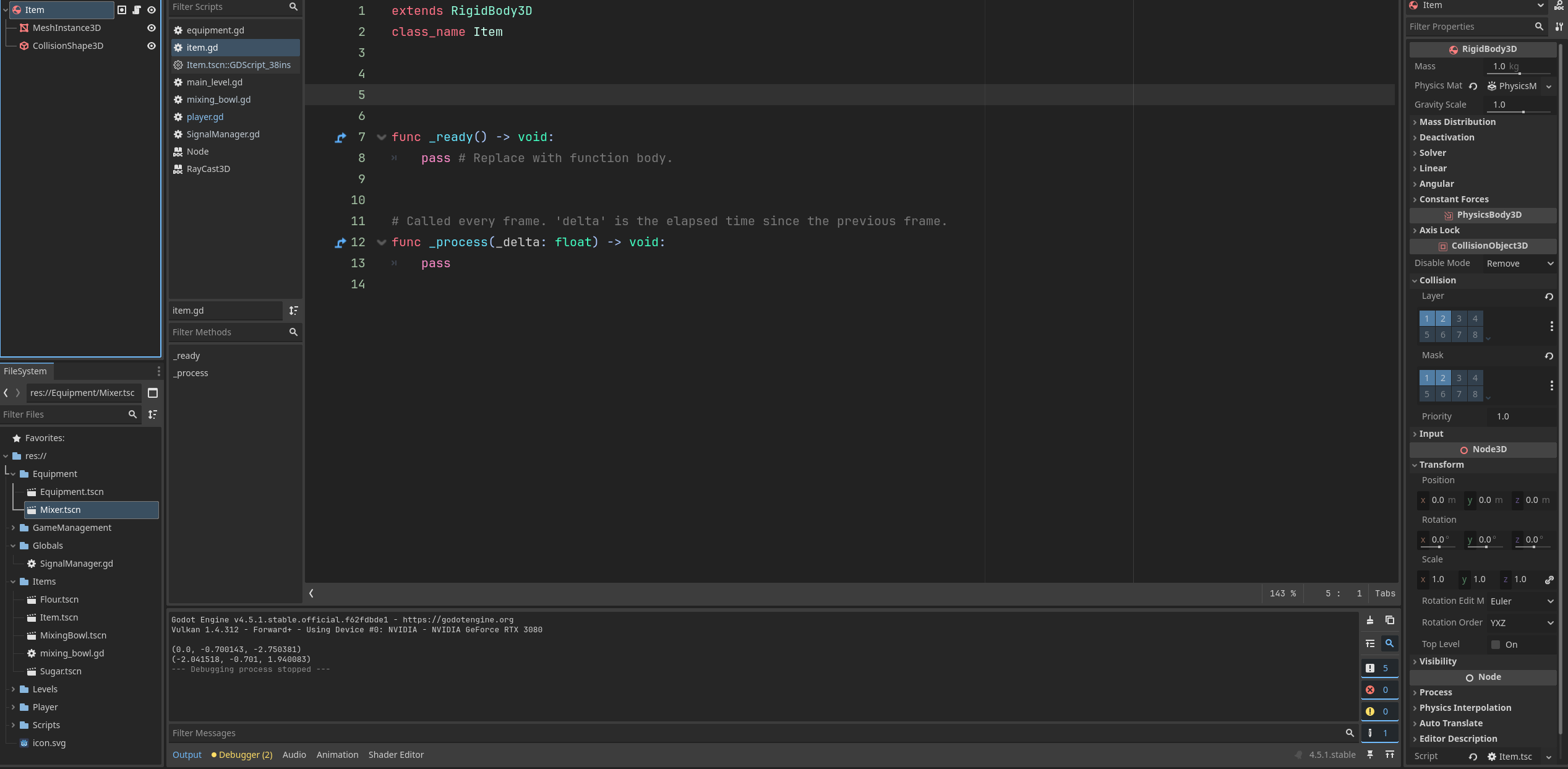Expand the Levels folder in FileSystem

[13, 689]
